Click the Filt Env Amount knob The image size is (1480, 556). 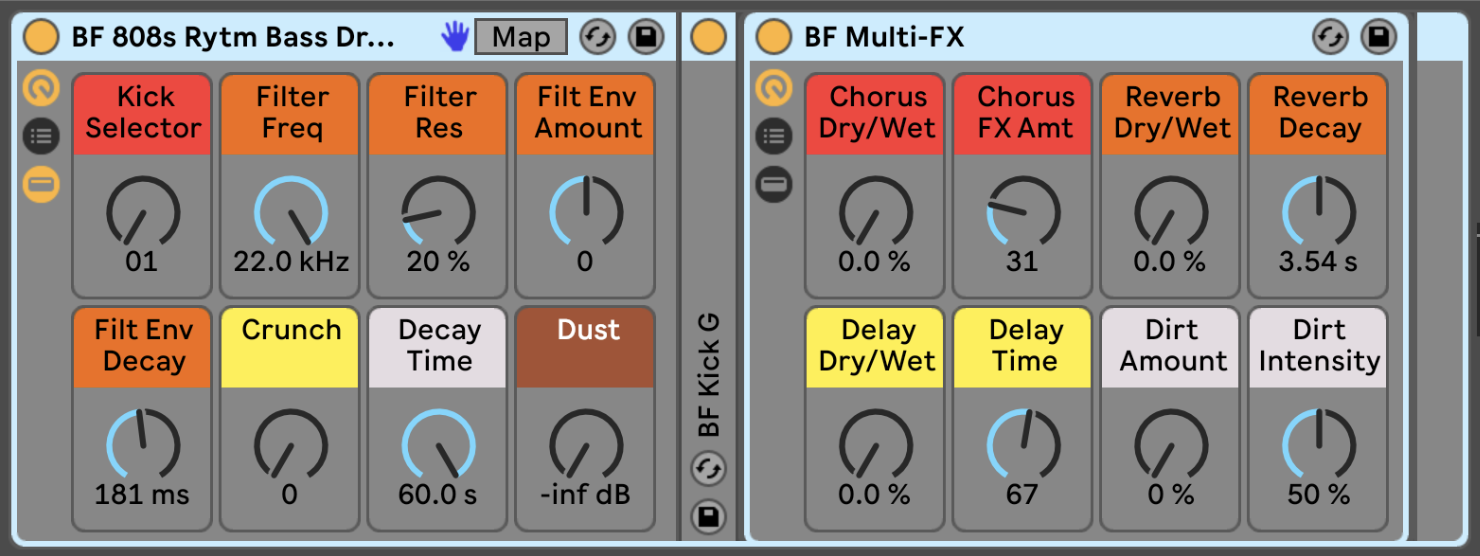click(586, 211)
